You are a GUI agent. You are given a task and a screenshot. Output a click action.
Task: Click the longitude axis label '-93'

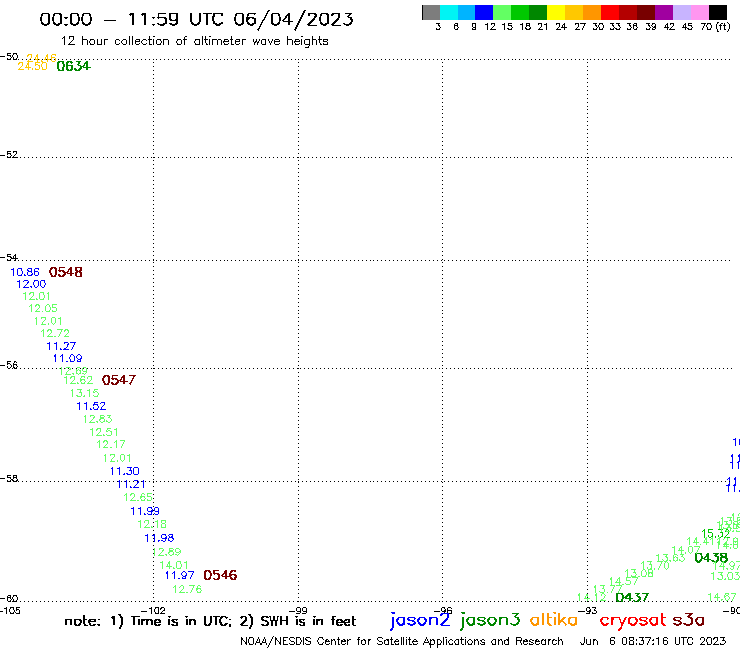(588, 610)
